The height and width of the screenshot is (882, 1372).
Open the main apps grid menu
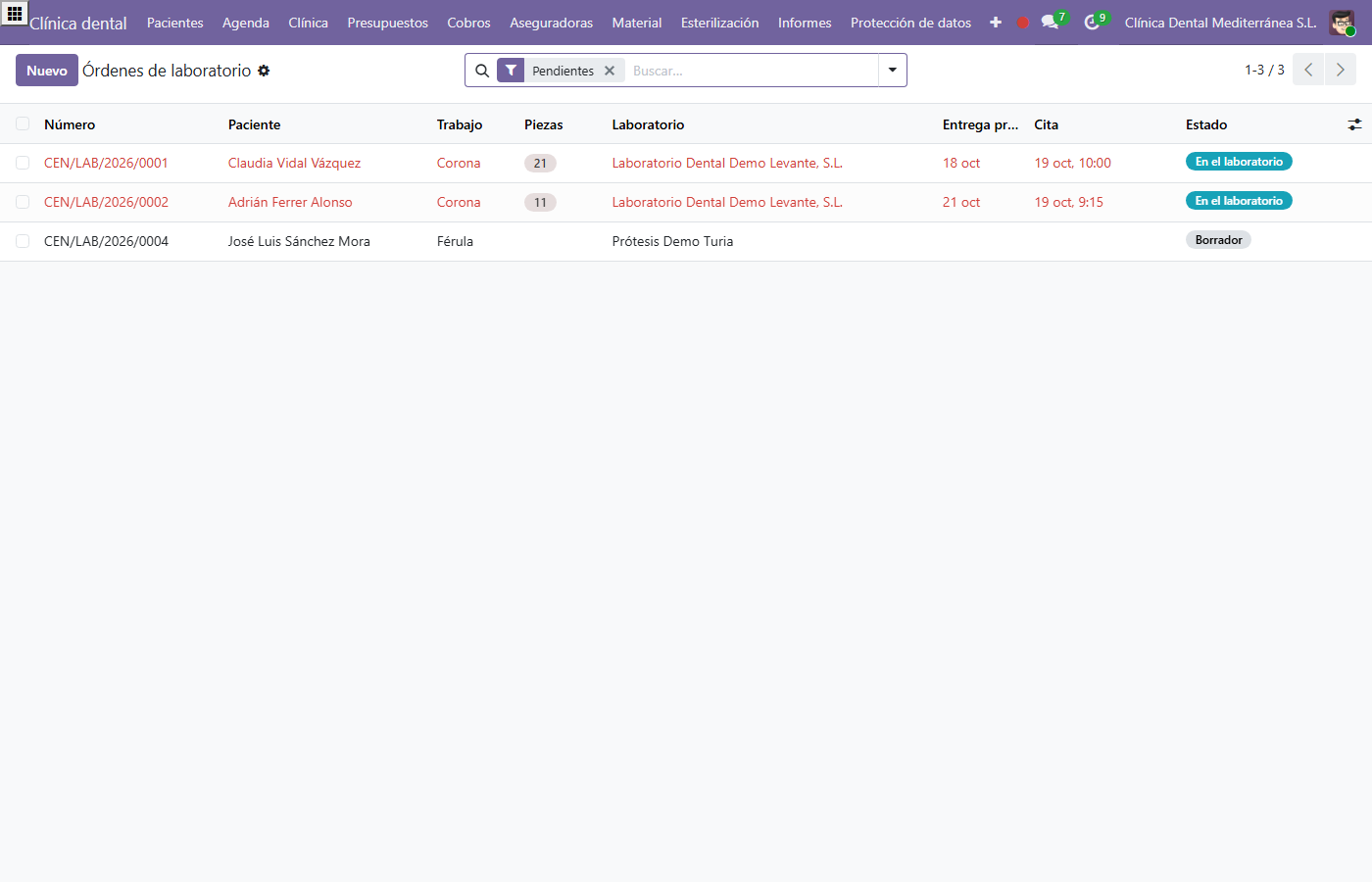[15, 14]
